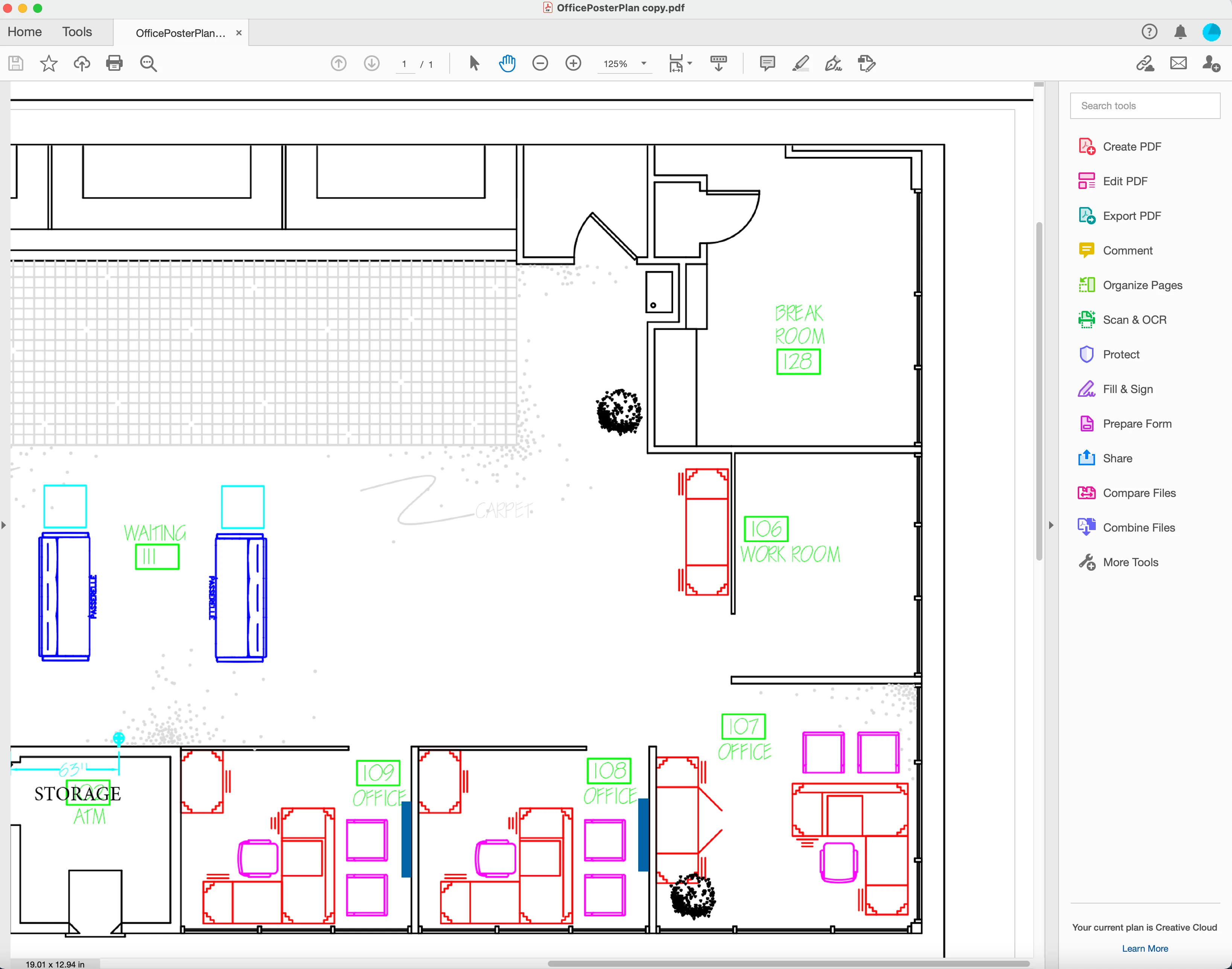Add a sticky note comment
Image resolution: width=1232 pixels, height=969 pixels.
pyautogui.click(x=767, y=64)
